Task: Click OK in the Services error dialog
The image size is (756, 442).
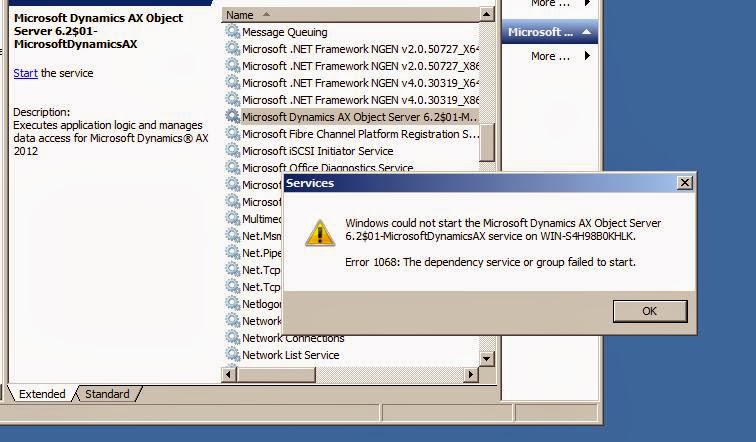Action: [650, 311]
